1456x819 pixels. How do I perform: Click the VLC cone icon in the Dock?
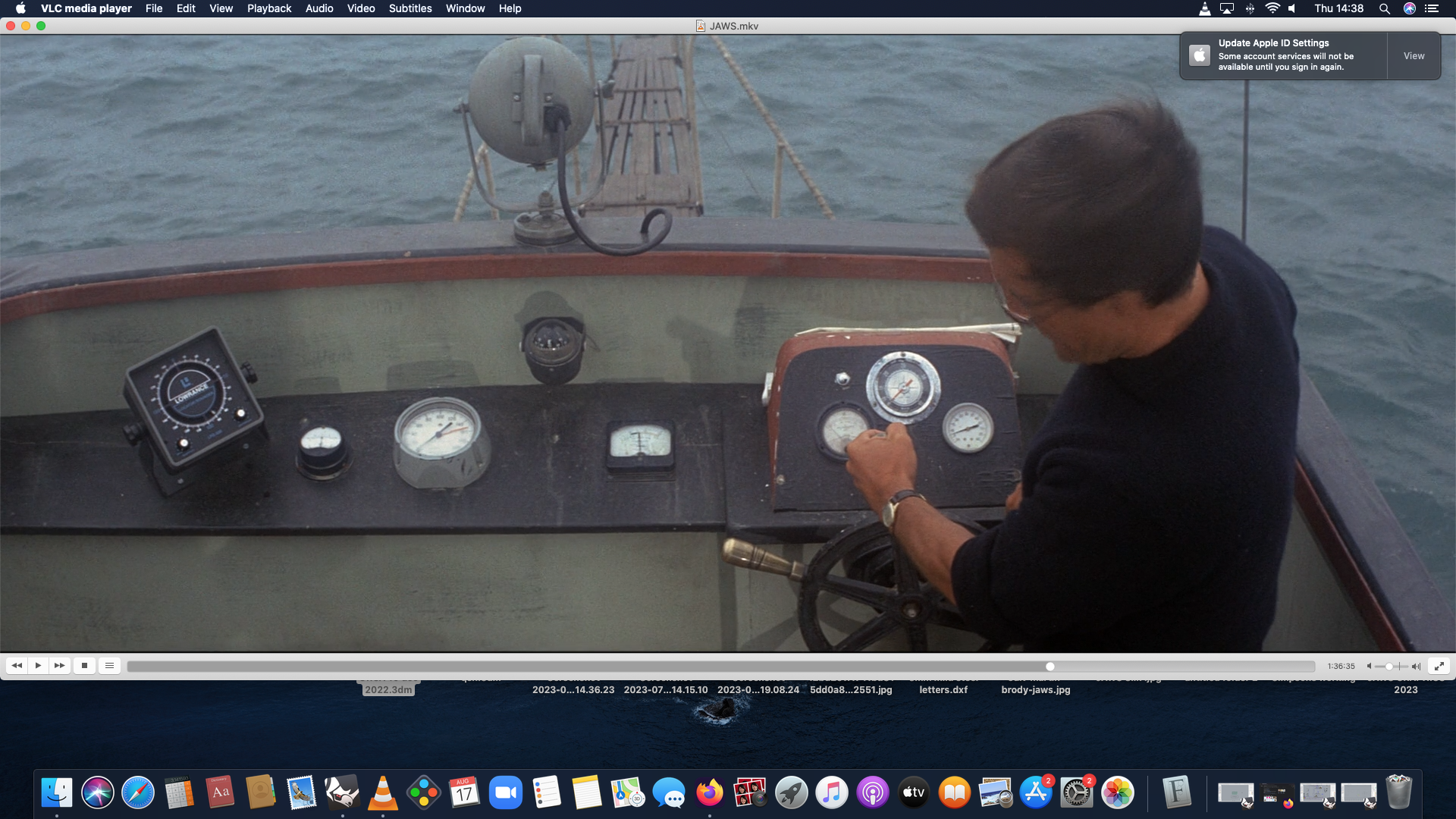click(383, 793)
